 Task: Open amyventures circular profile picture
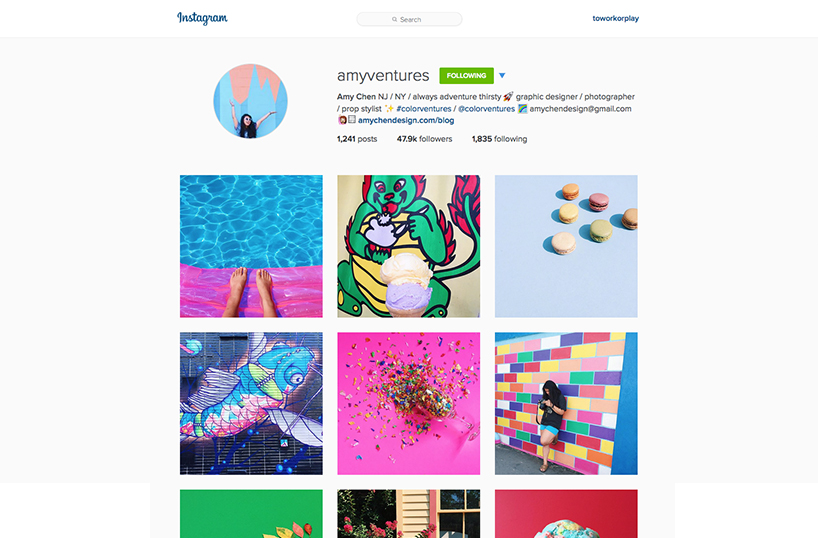(x=250, y=101)
